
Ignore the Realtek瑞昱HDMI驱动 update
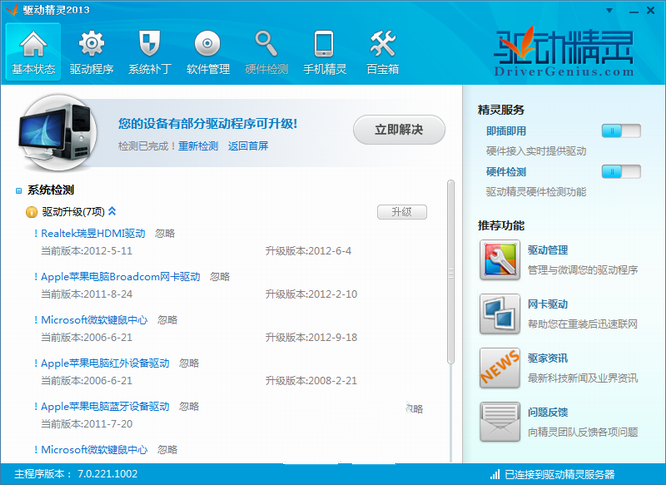165,233
